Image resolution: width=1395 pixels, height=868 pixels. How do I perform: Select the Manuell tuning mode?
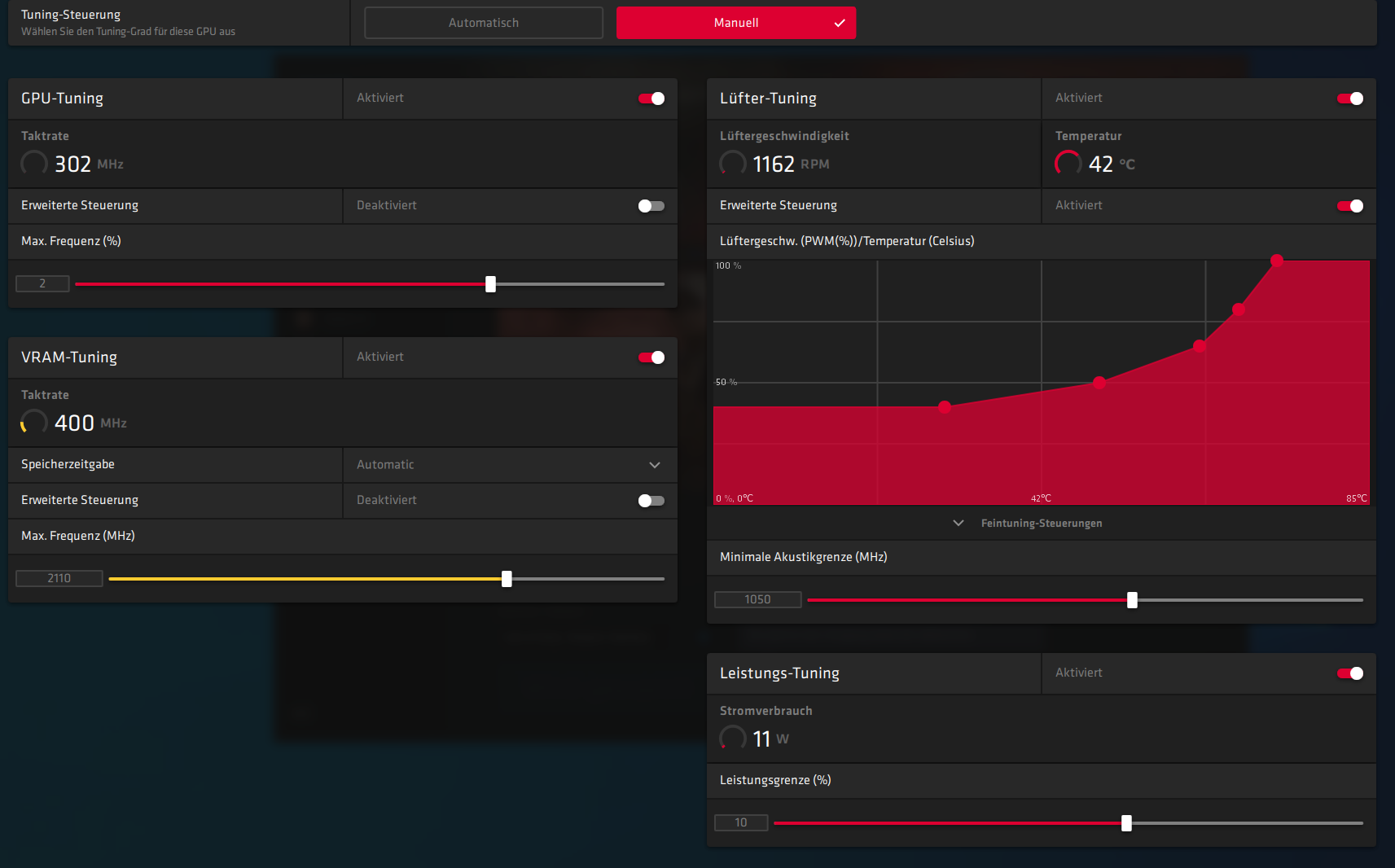(x=736, y=23)
